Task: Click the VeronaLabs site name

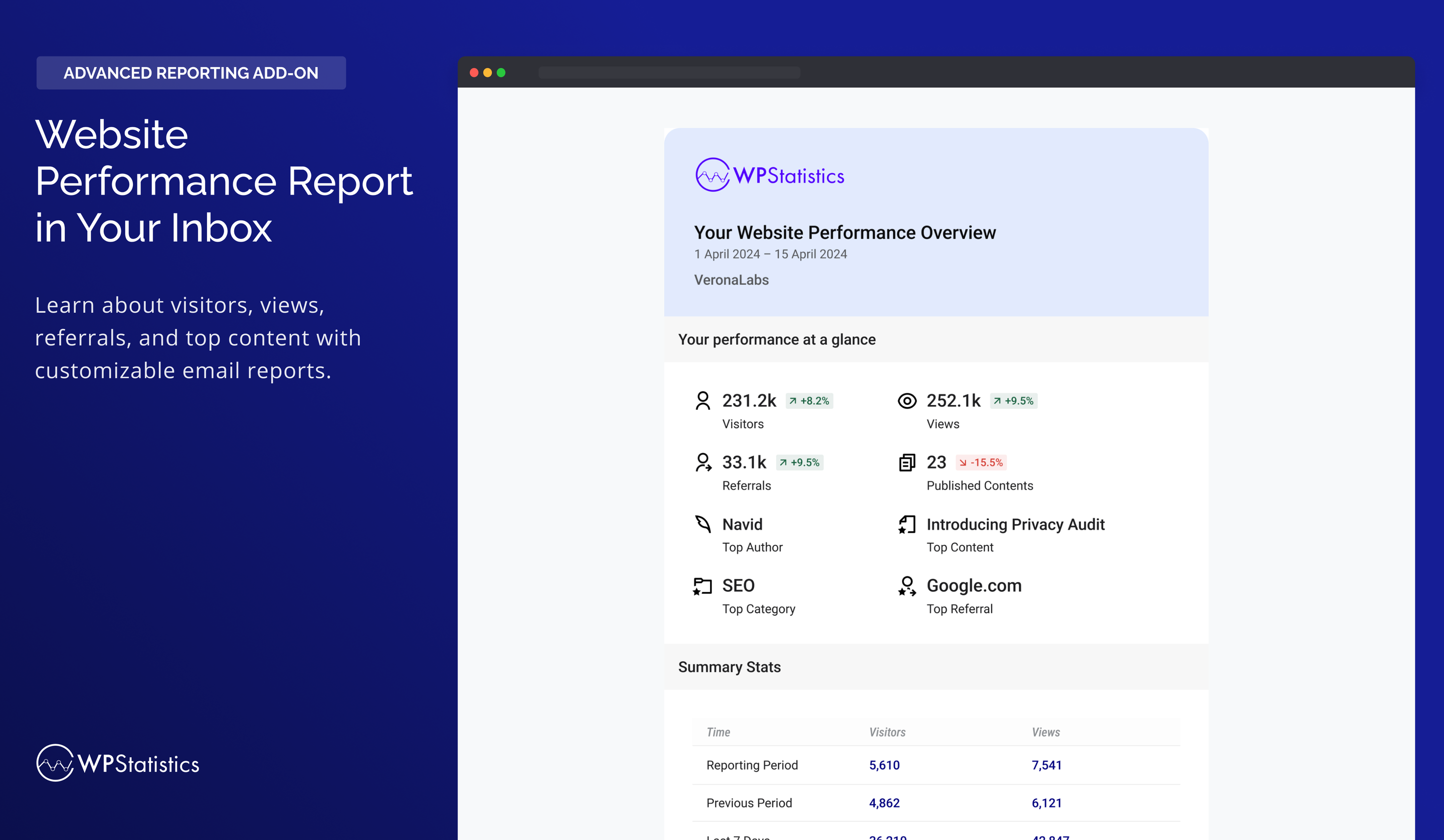Action: click(x=731, y=280)
